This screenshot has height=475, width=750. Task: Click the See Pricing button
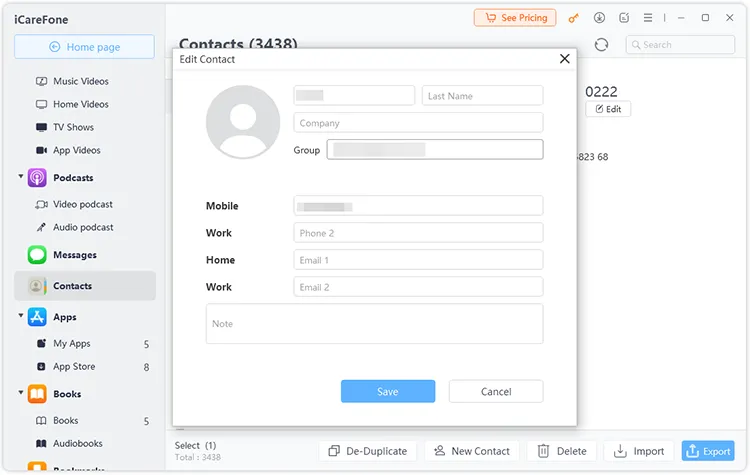[515, 18]
